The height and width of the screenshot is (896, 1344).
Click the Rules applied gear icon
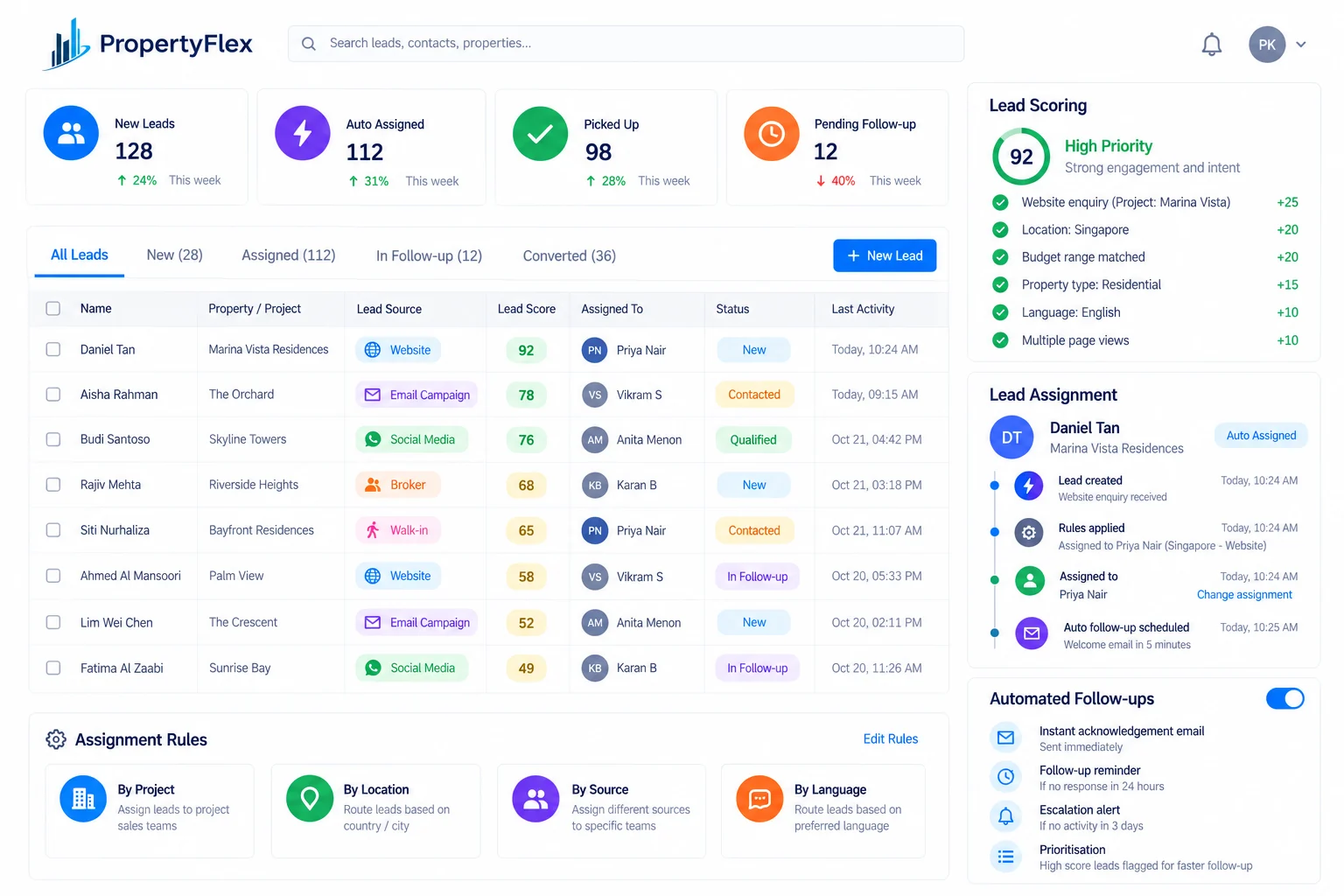pyautogui.click(x=1029, y=532)
